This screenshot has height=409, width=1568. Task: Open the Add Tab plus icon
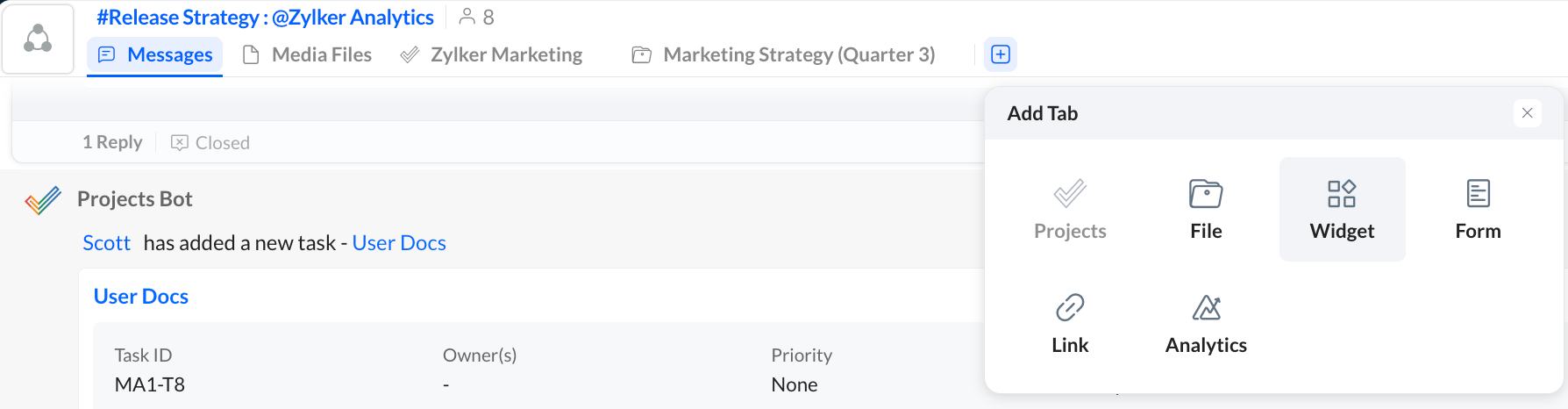coord(1001,54)
